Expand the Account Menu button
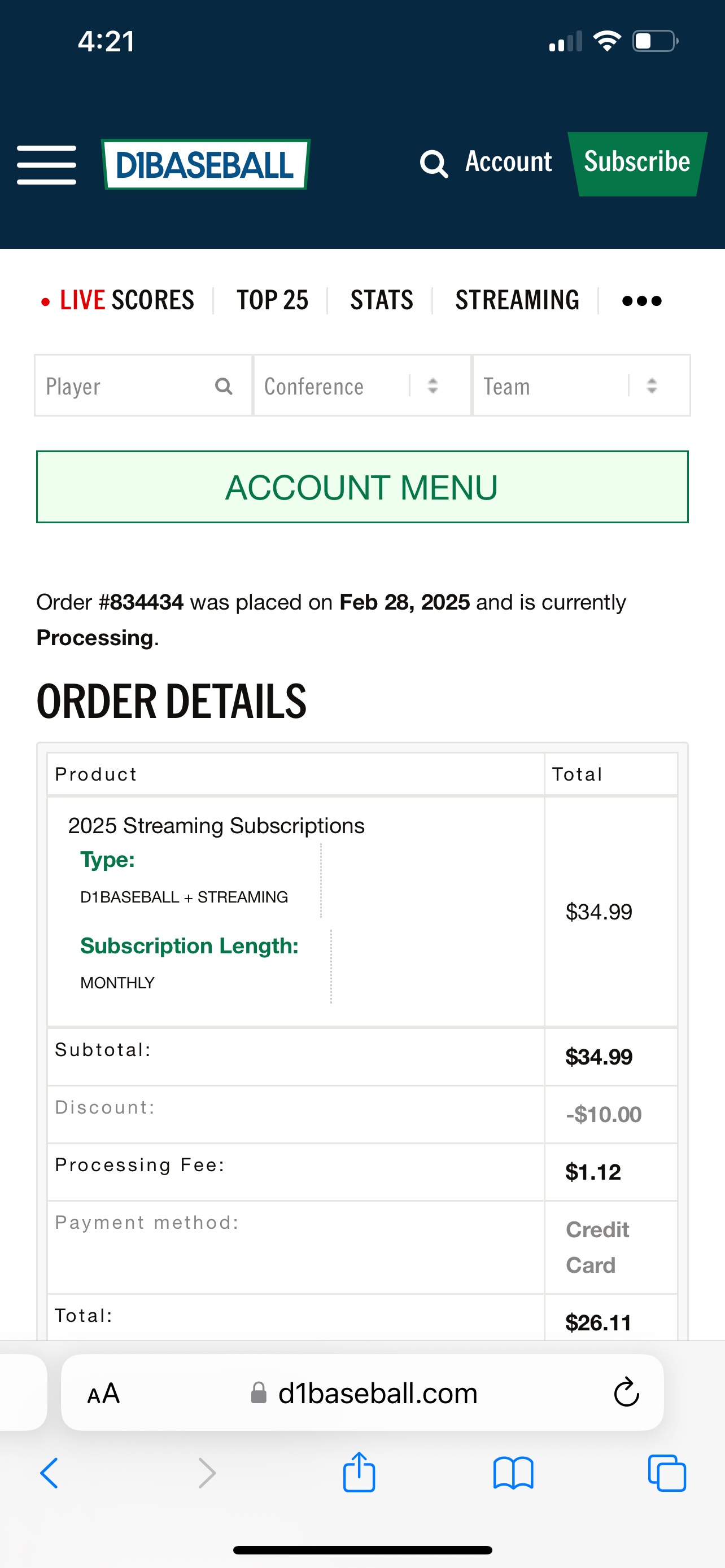 [x=362, y=487]
